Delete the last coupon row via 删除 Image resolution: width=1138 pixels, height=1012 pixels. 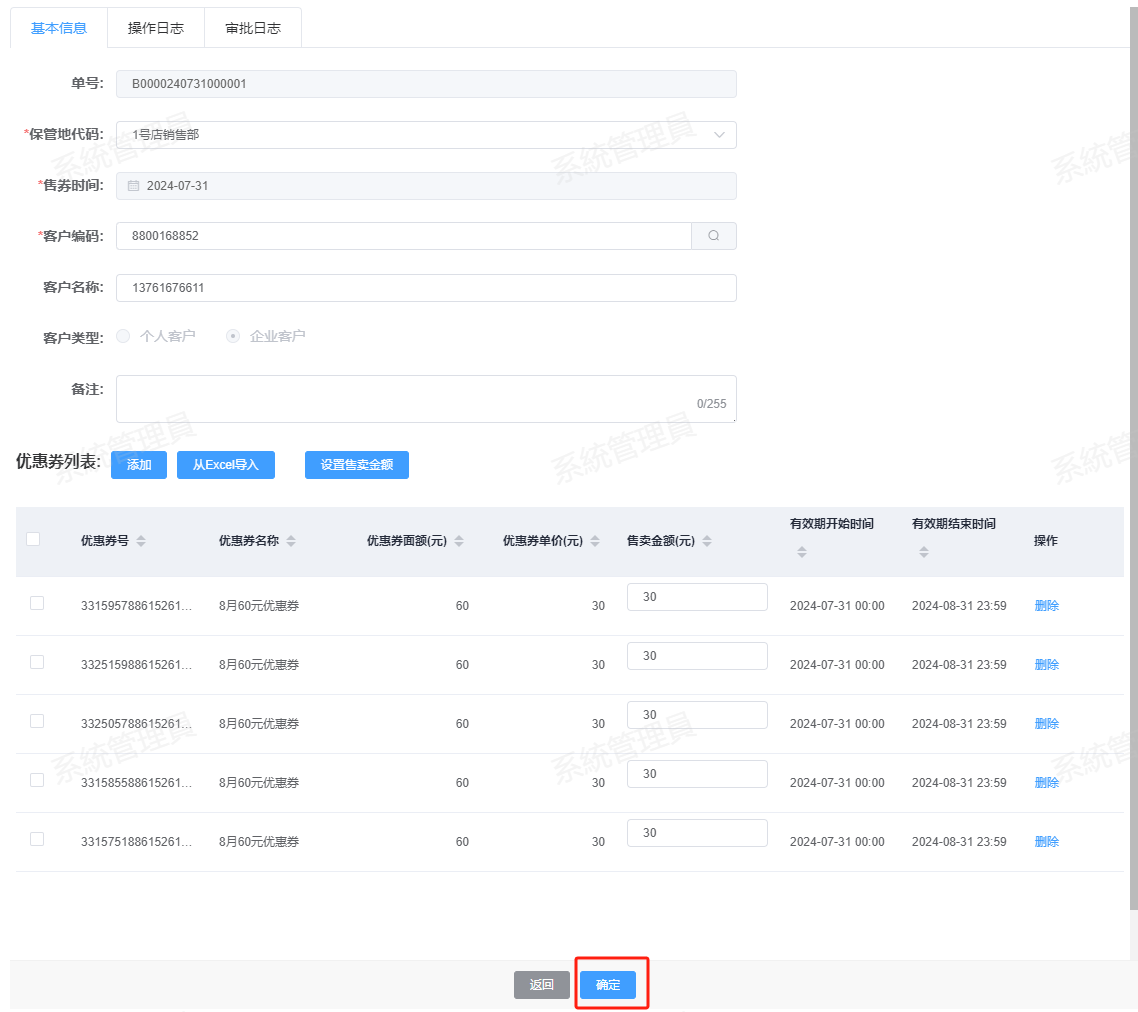pyautogui.click(x=1046, y=842)
